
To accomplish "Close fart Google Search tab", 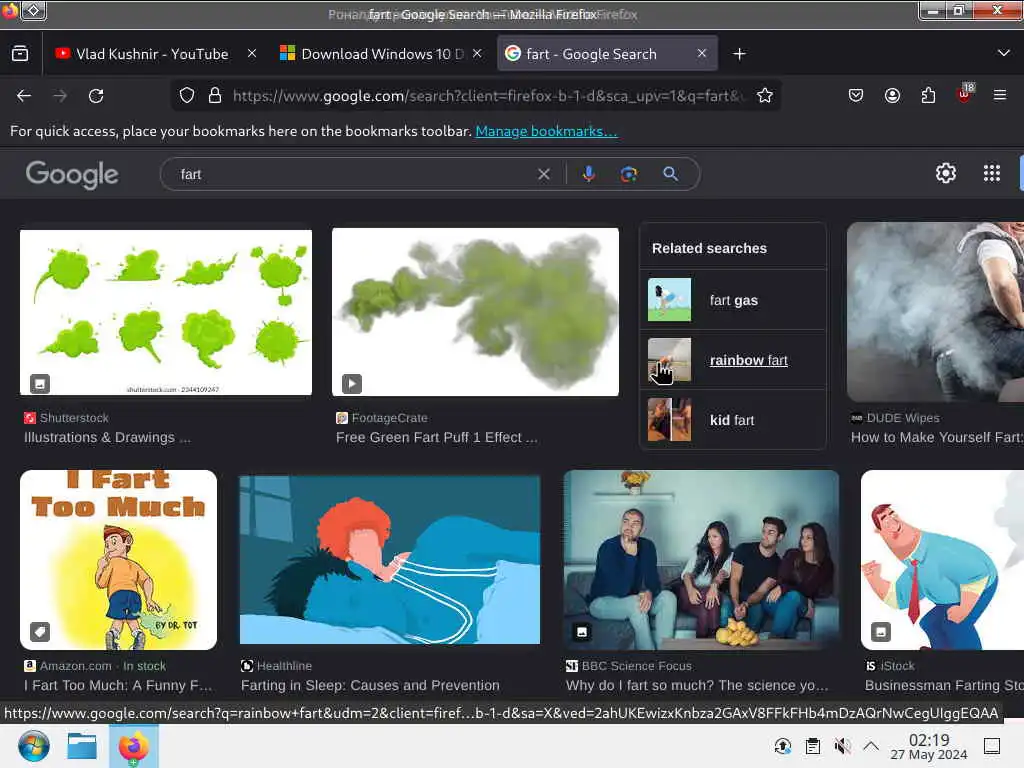I will click(x=701, y=54).
